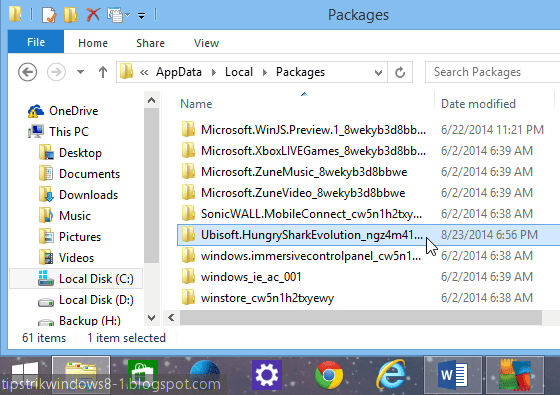This screenshot has width=560, height=395.
Task: Open the recent locations dropdown arrow
Action: (80, 72)
